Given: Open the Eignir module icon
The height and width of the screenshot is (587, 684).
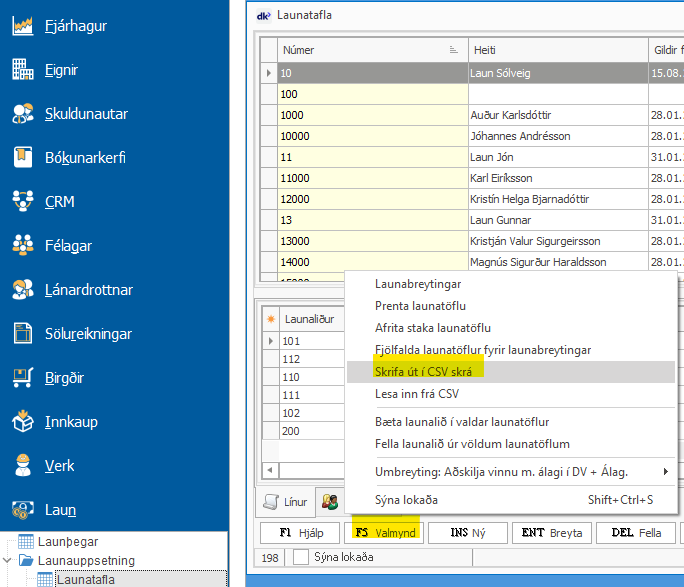Looking at the screenshot, I should click(23, 70).
